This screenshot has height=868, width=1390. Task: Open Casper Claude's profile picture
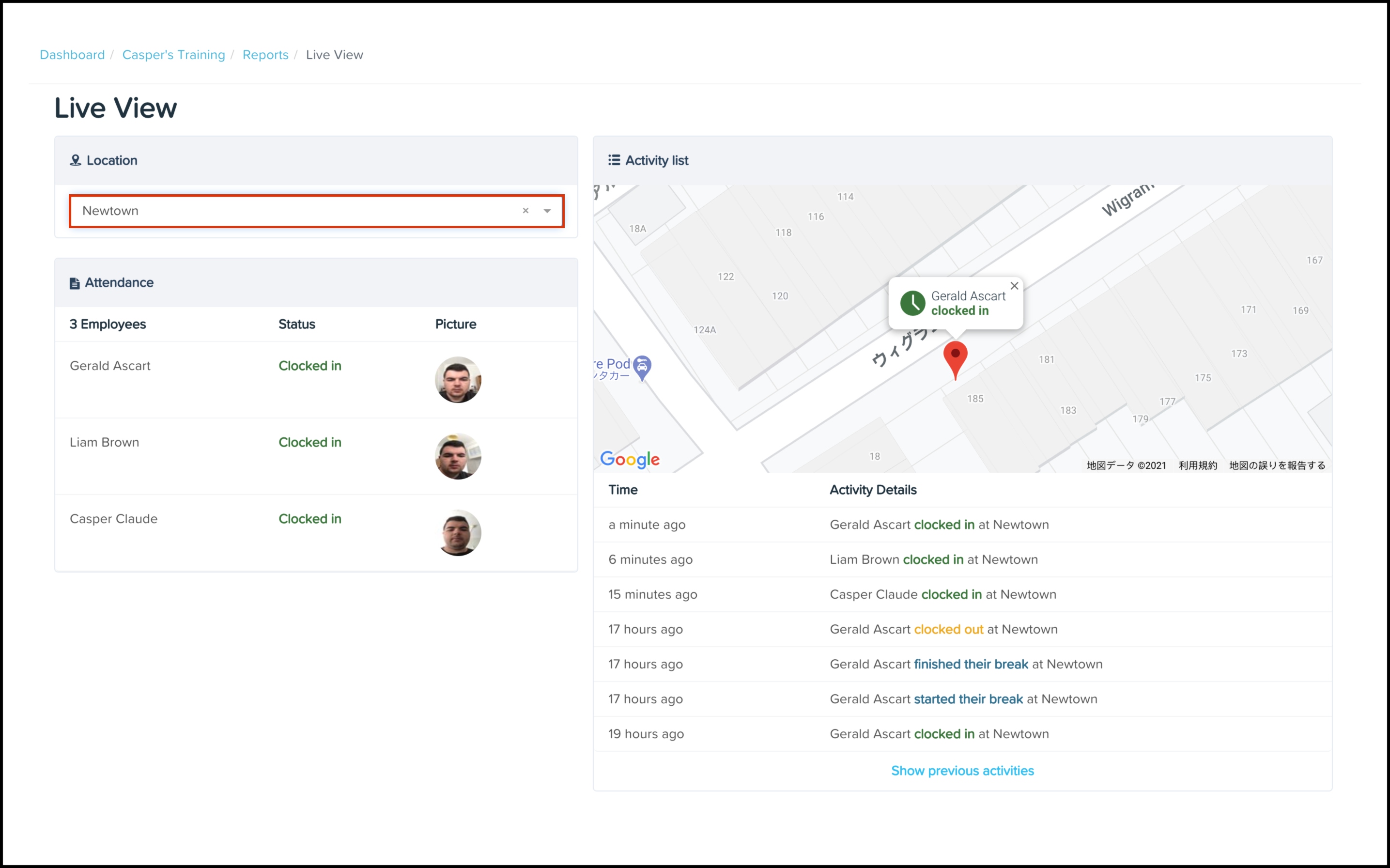(x=457, y=533)
